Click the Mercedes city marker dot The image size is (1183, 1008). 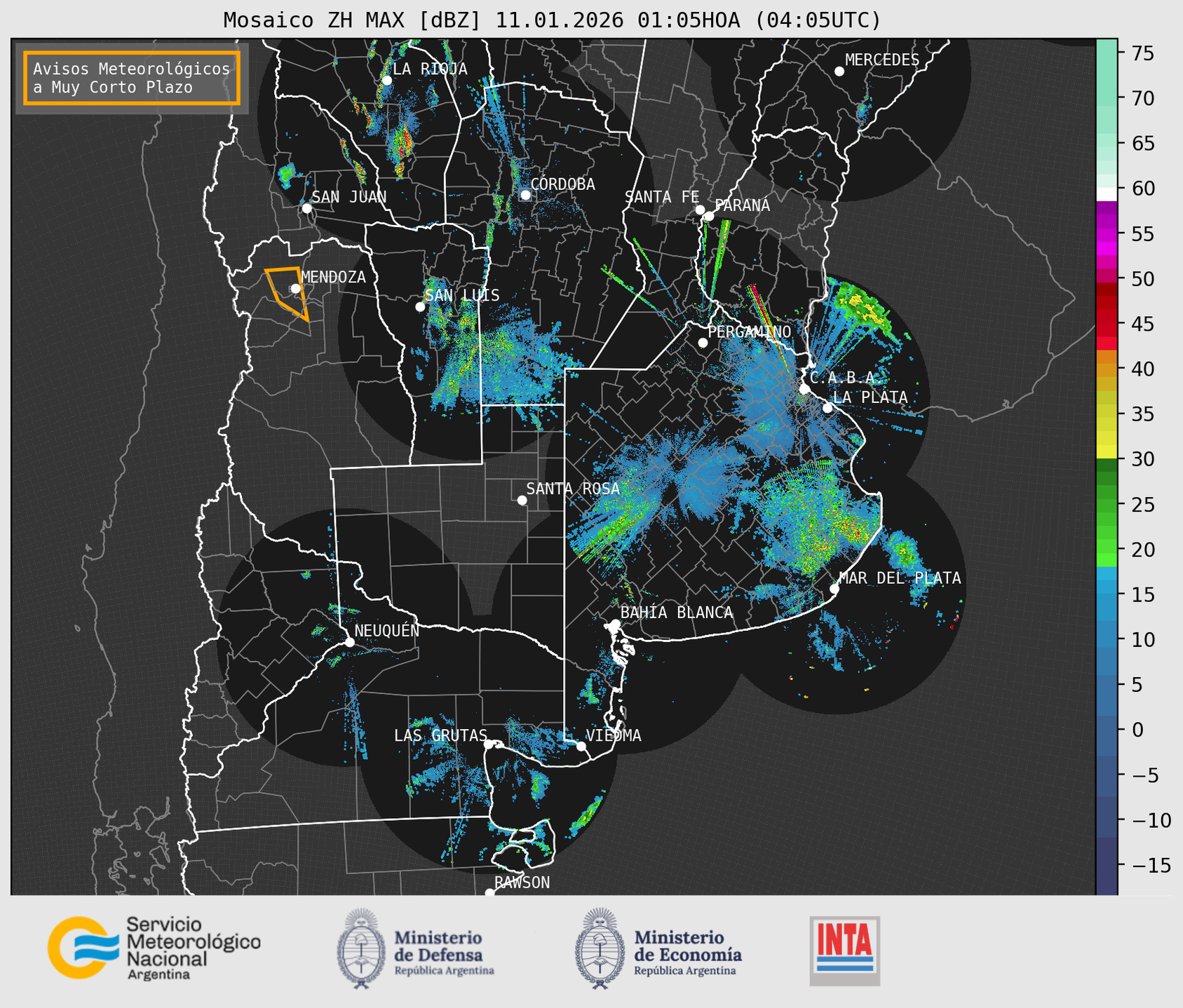click(839, 71)
